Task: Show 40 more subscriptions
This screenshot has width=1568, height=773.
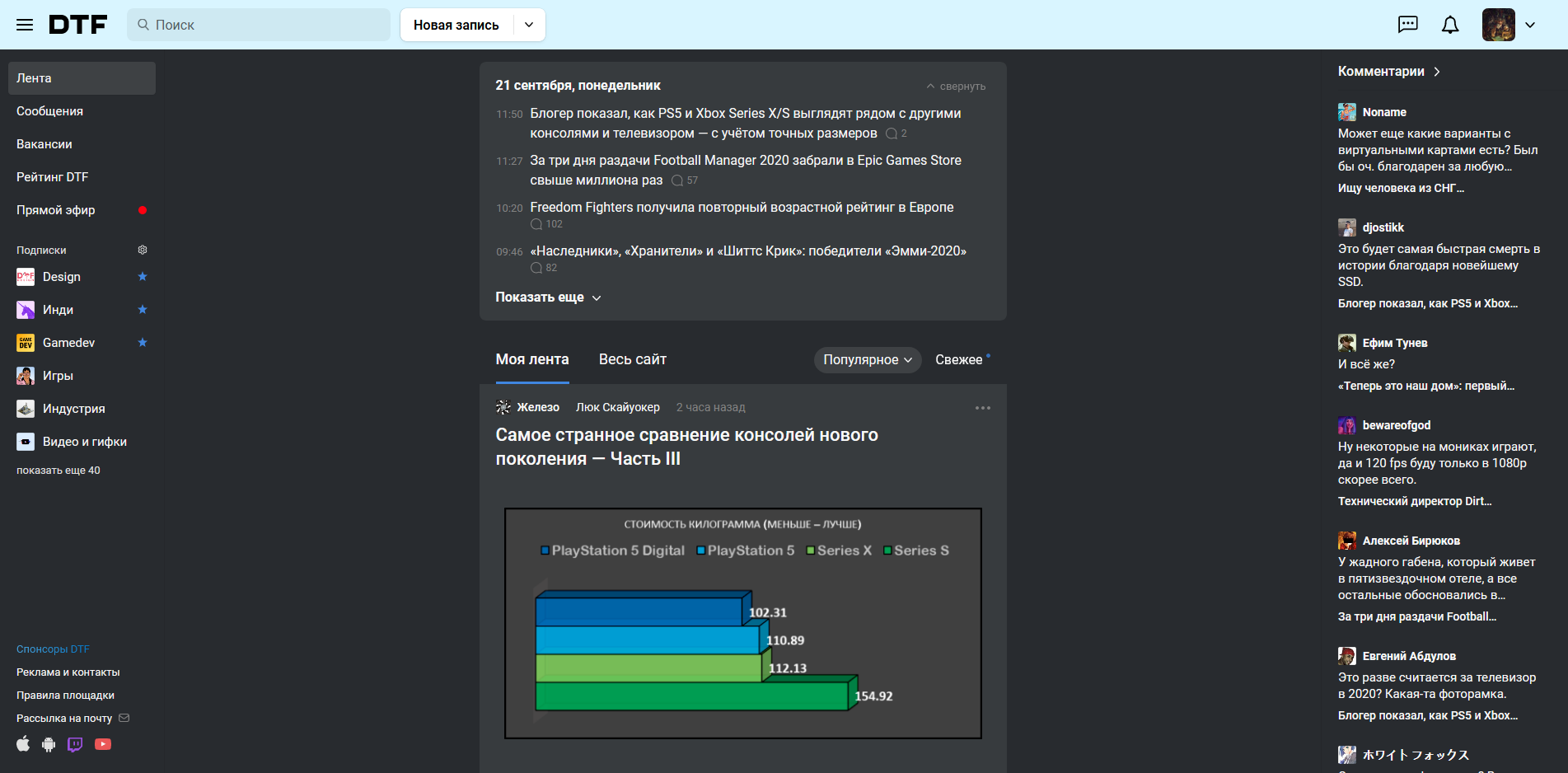Action: [59, 471]
